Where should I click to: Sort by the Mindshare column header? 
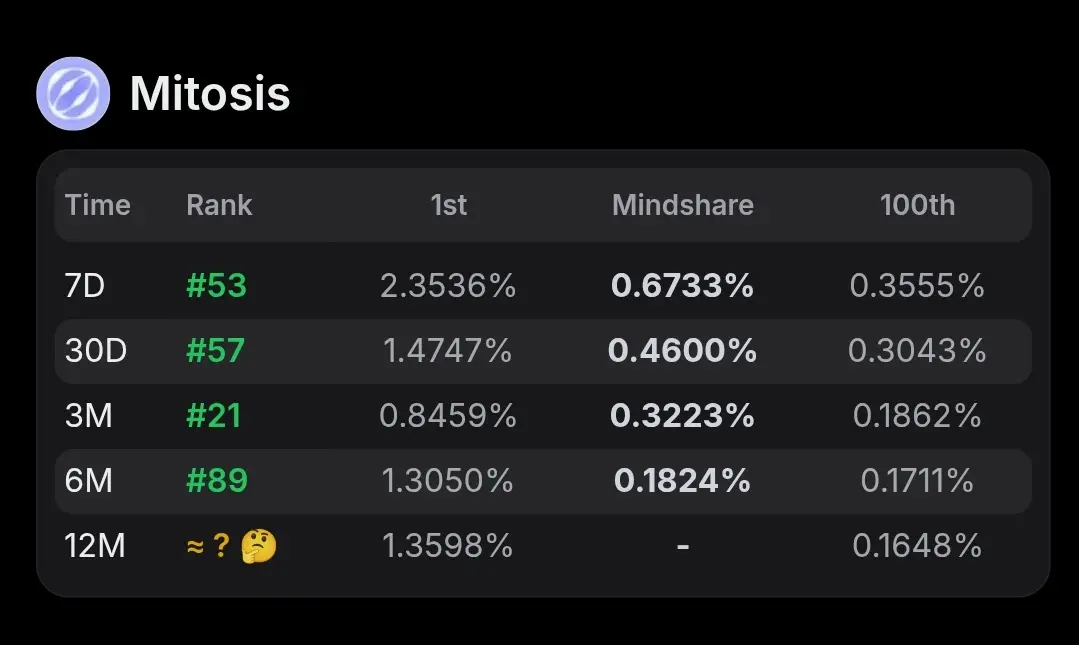(683, 205)
